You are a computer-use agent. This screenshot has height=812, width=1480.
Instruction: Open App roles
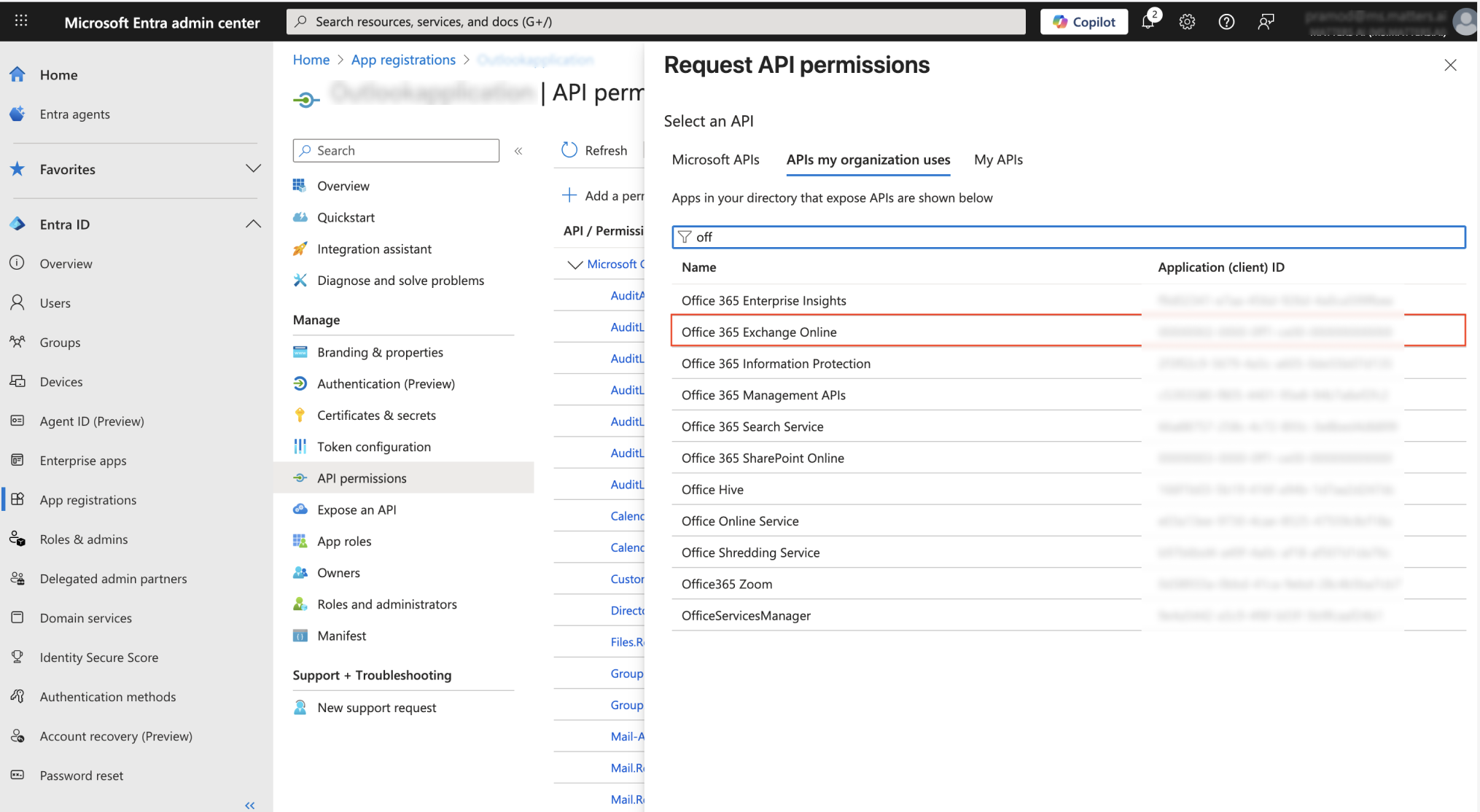(x=344, y=542)
